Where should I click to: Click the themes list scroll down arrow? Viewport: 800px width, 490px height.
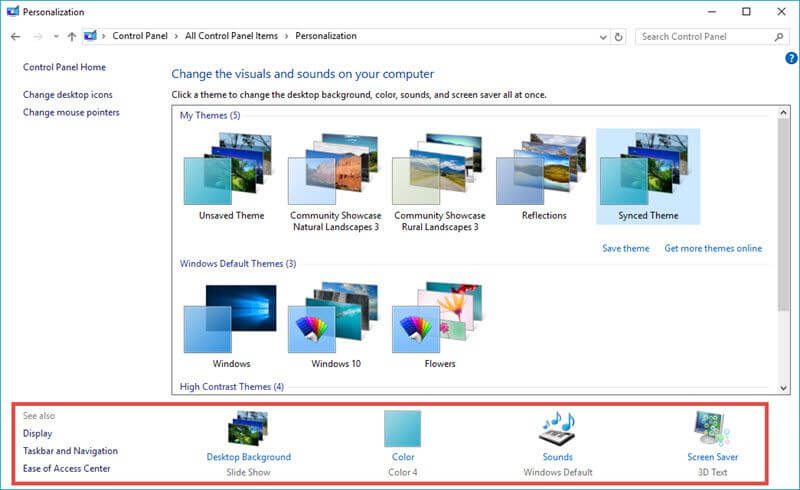coord(783,388)
